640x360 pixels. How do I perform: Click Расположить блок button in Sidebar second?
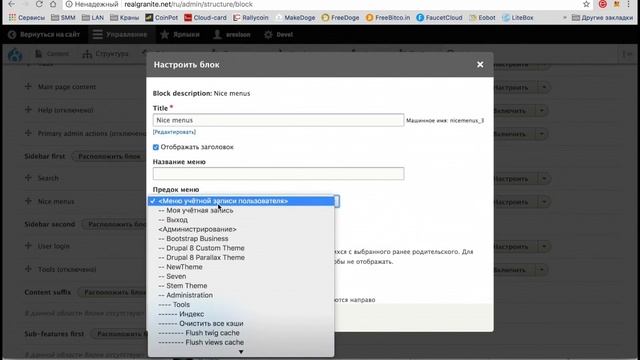click(114, 224)
